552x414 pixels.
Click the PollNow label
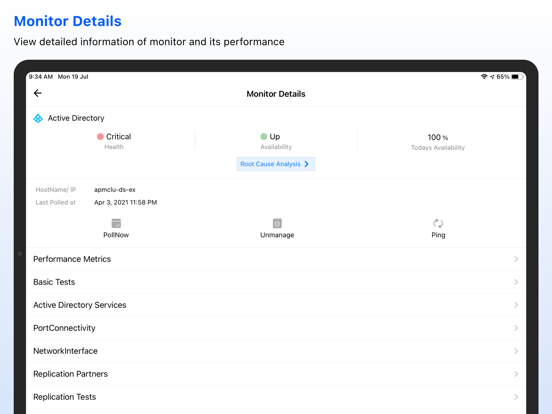[x=116, y=235]
